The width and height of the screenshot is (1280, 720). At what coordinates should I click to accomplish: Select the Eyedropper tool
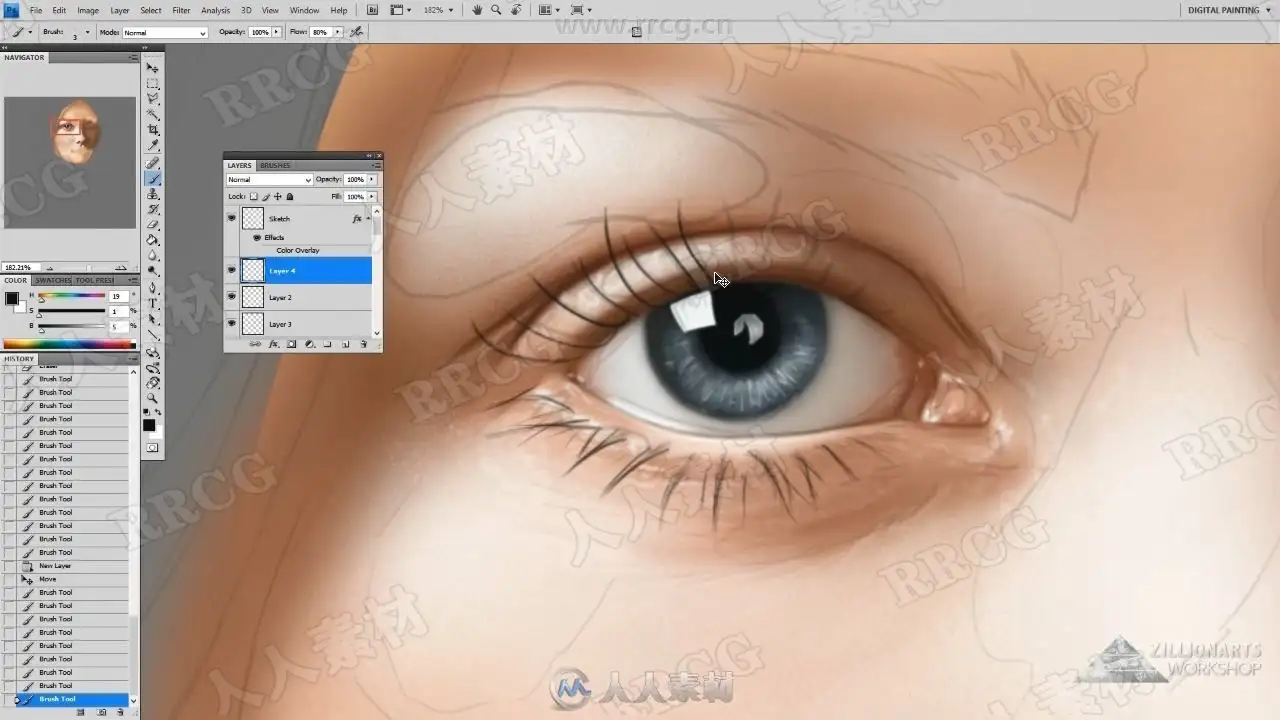pyautogui.click(x=153, y=146)
